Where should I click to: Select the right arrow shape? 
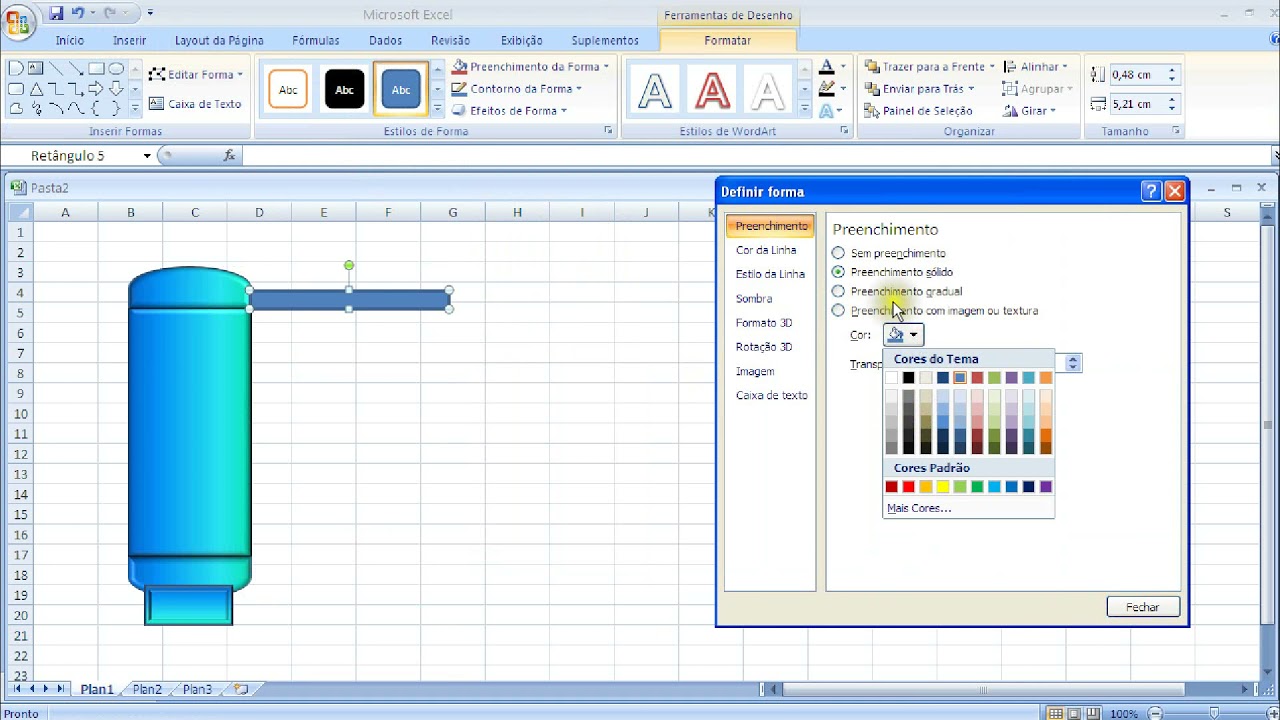96,89
